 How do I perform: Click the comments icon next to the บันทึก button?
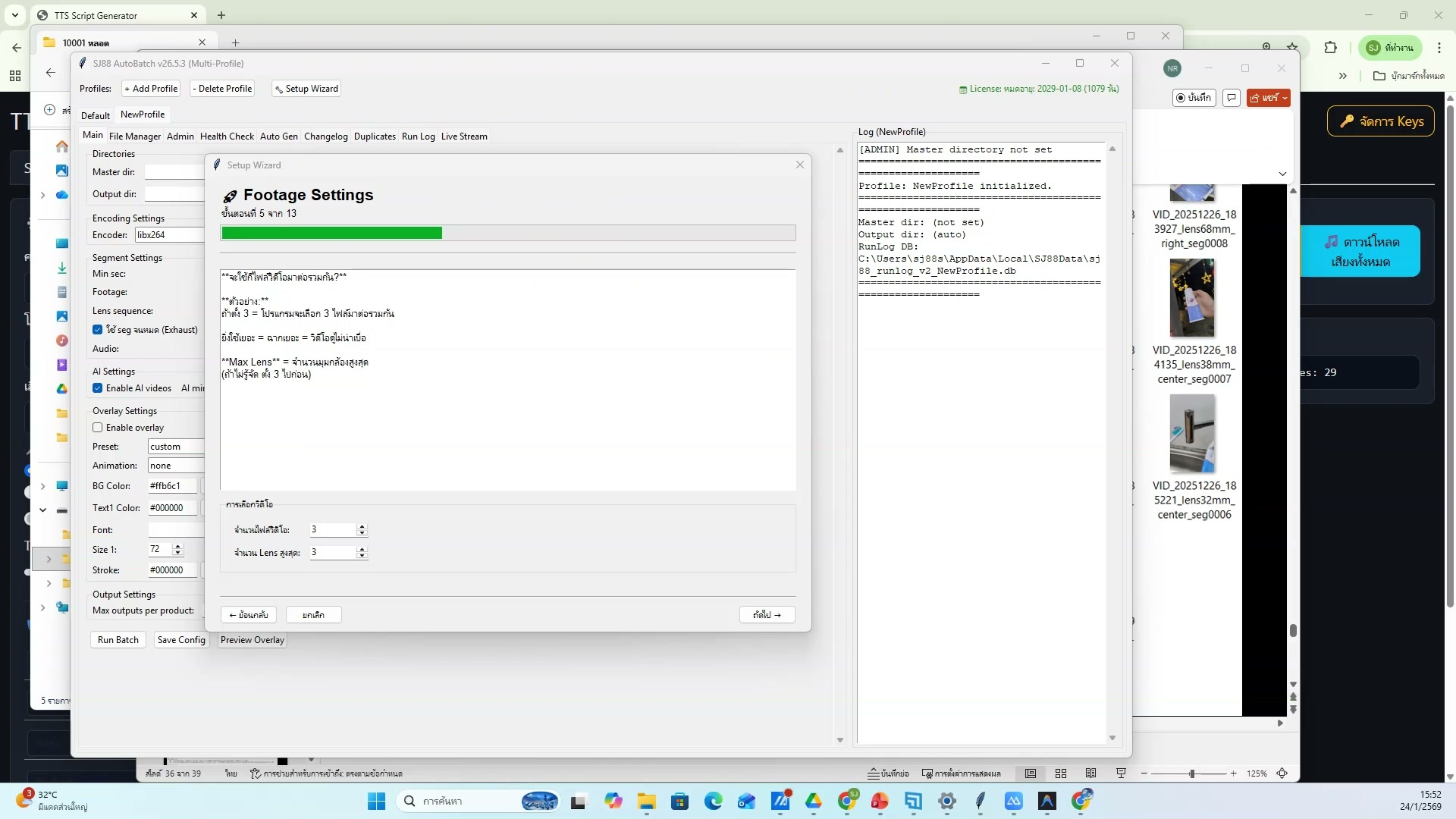click(1231, 98)
